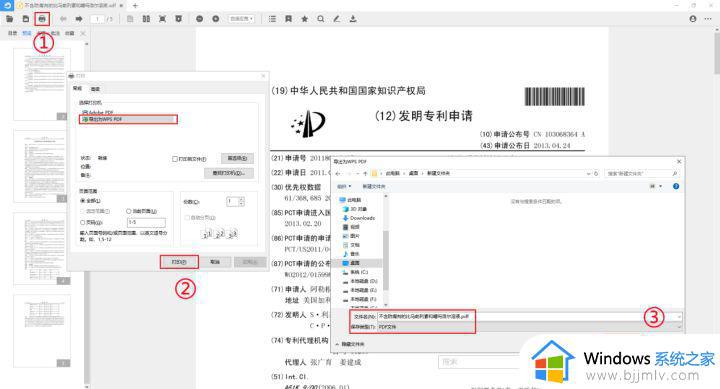Collapse the Hide Folders expander
Viewport: 720px width, 389px height.
pos(350,344)
